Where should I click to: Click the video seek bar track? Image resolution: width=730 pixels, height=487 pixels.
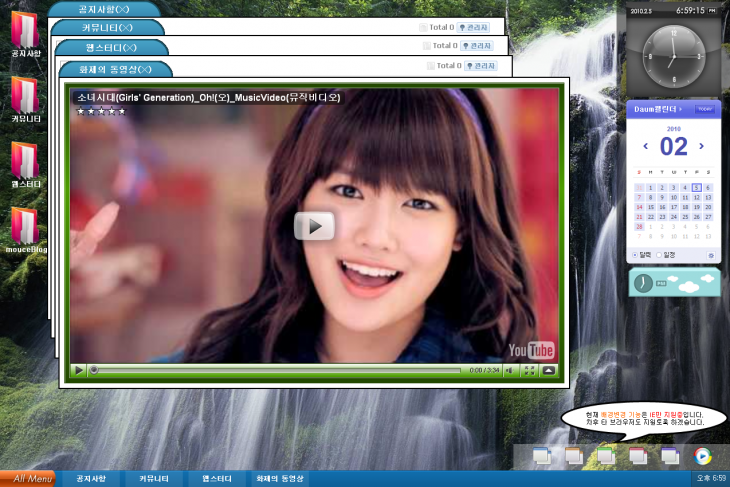[x=277, y=371]
